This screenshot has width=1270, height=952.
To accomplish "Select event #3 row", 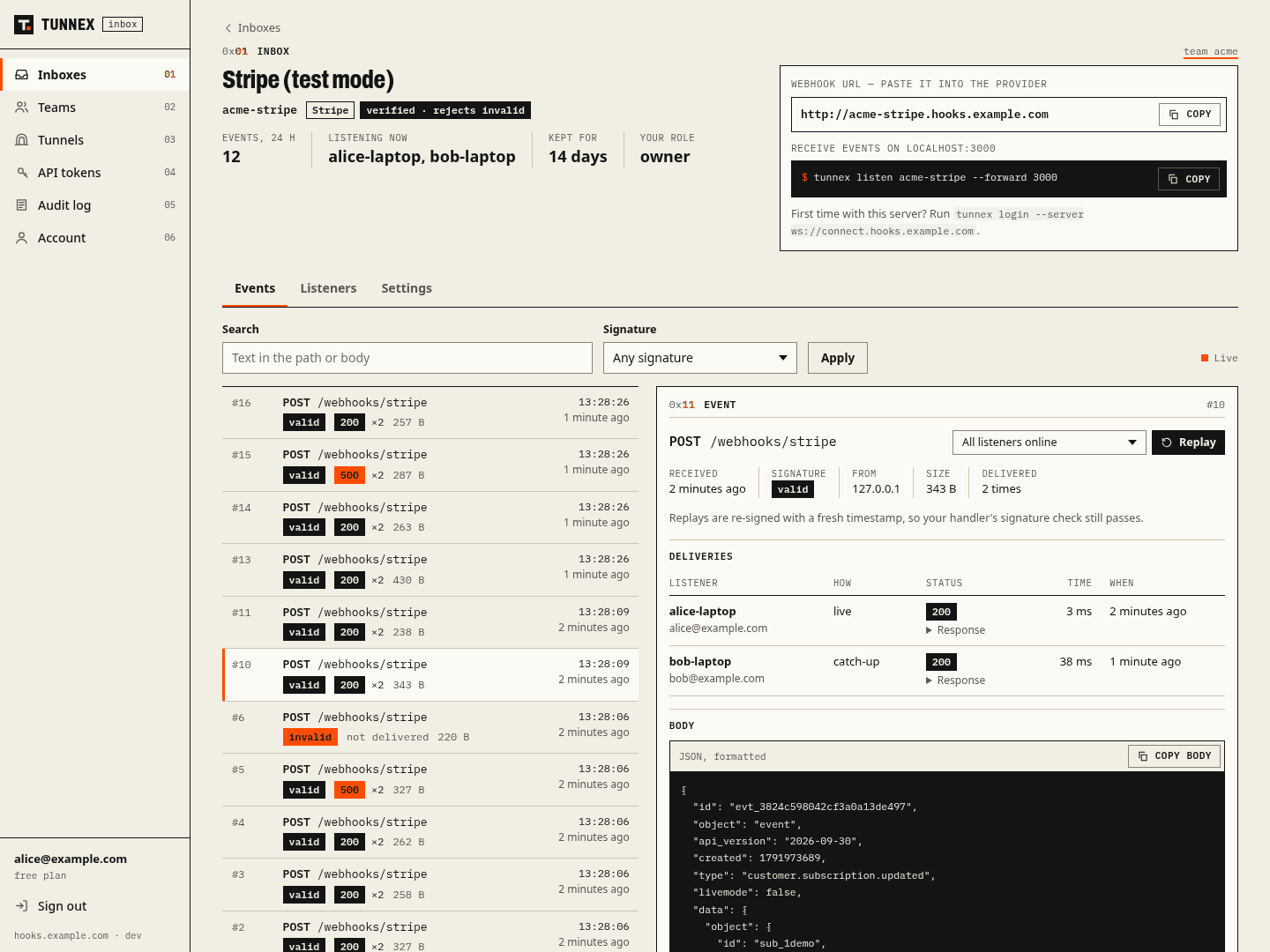I will [430, 885].
